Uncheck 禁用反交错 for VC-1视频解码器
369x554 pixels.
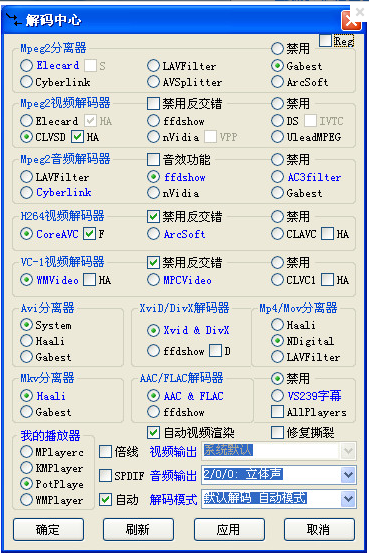point(153,263)
